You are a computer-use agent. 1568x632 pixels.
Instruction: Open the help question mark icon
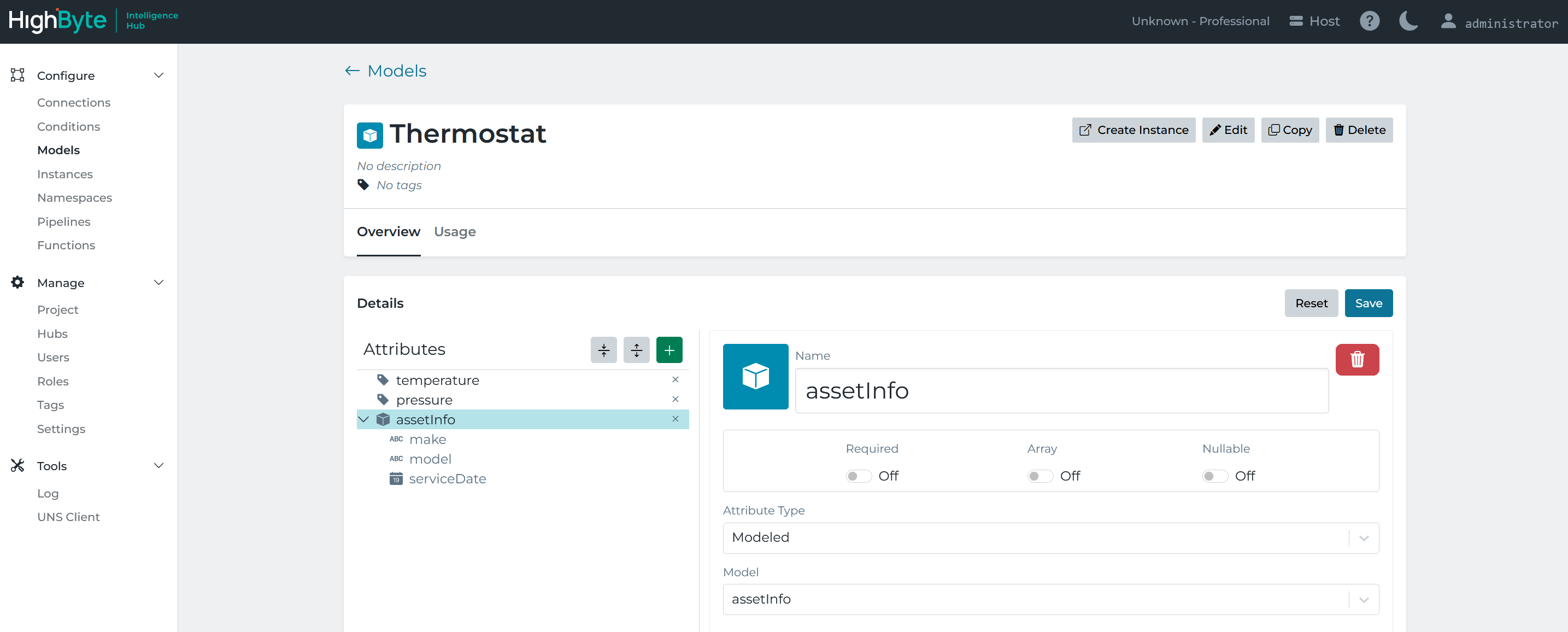(x=1369, y=21)
